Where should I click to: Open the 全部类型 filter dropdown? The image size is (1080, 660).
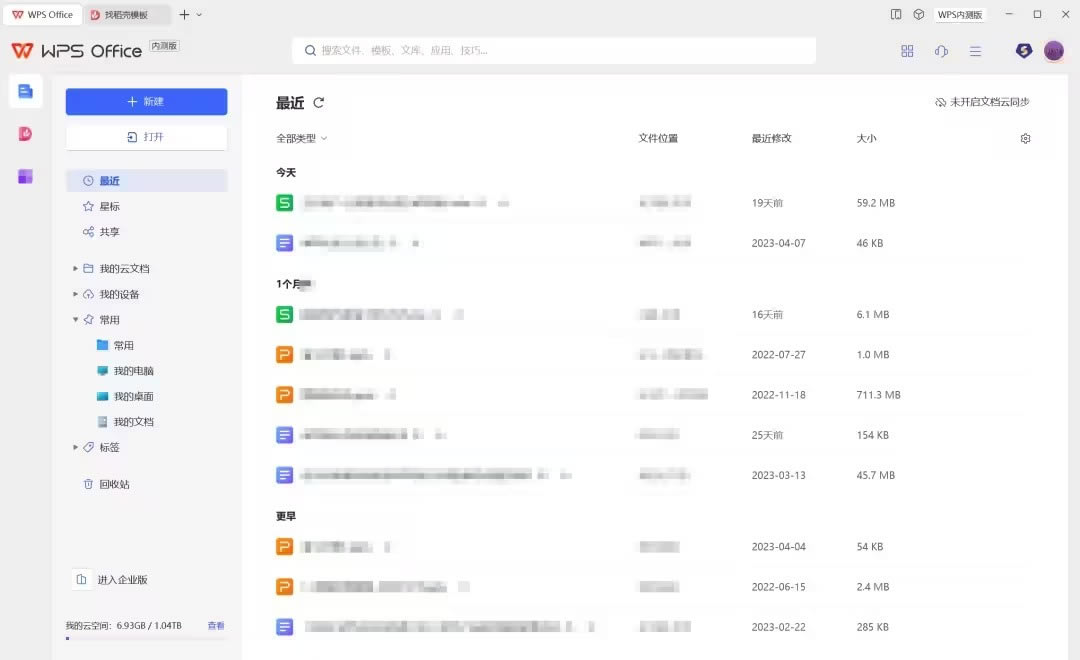(302, 139)
